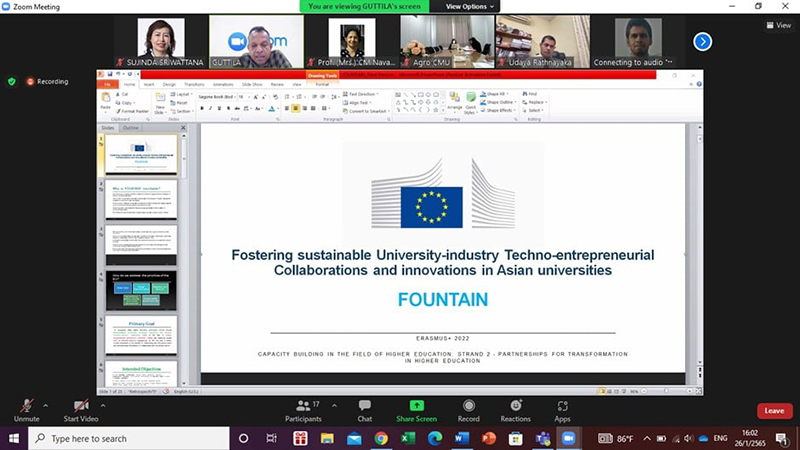
Task: Click the Arrange icon
Action: pos(455,102)
